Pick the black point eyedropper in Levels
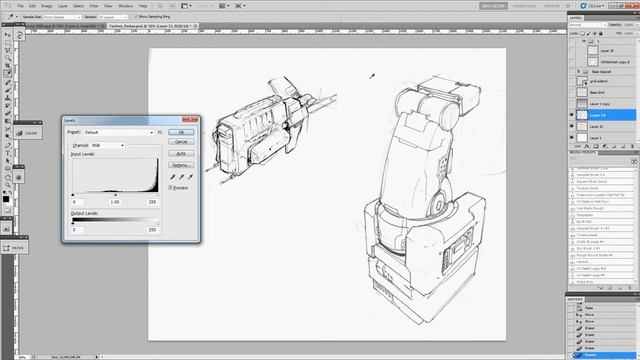 pyautogui.click(x=173, y=177)
